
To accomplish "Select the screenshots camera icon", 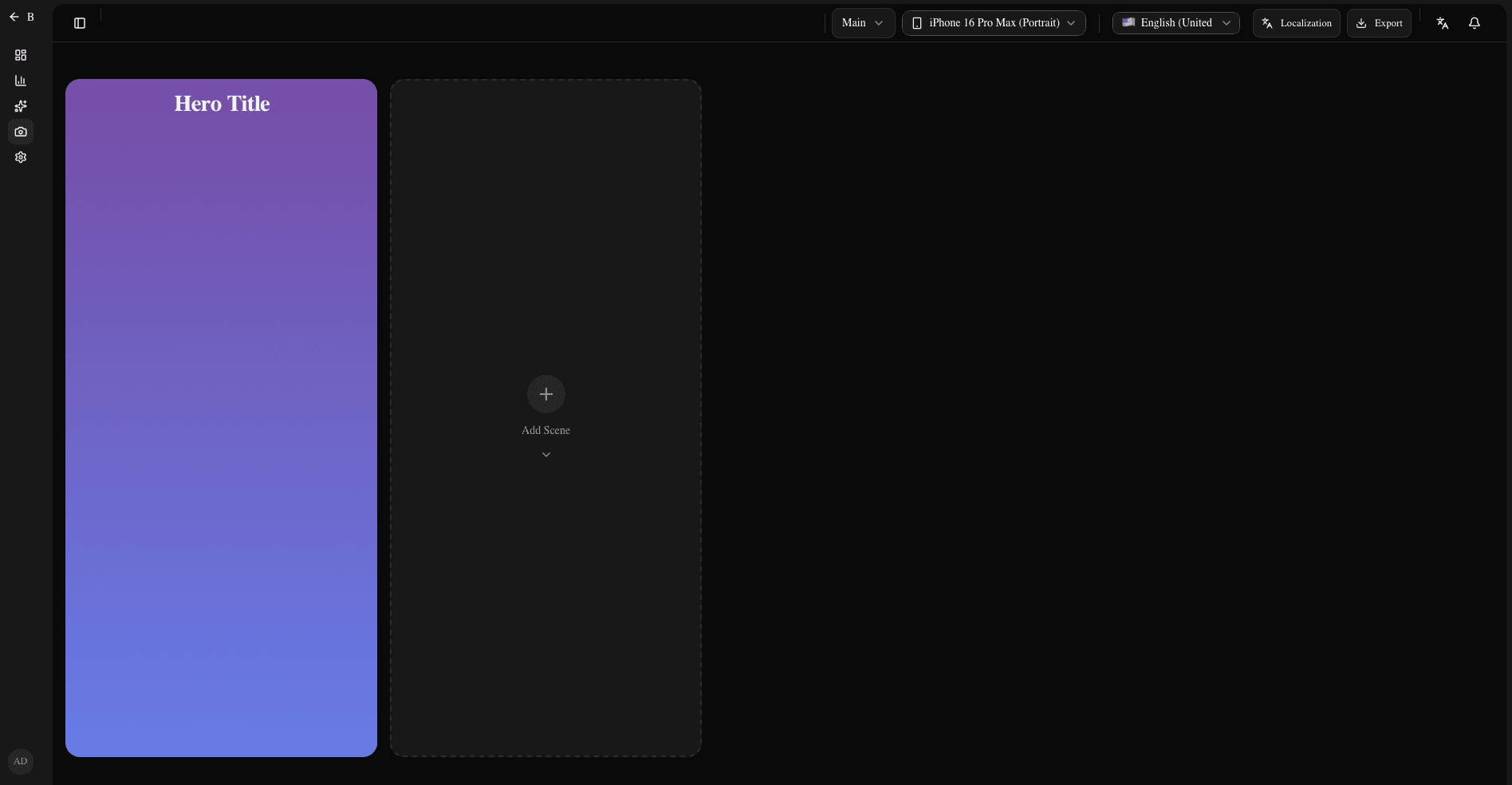I will point(21,132).
